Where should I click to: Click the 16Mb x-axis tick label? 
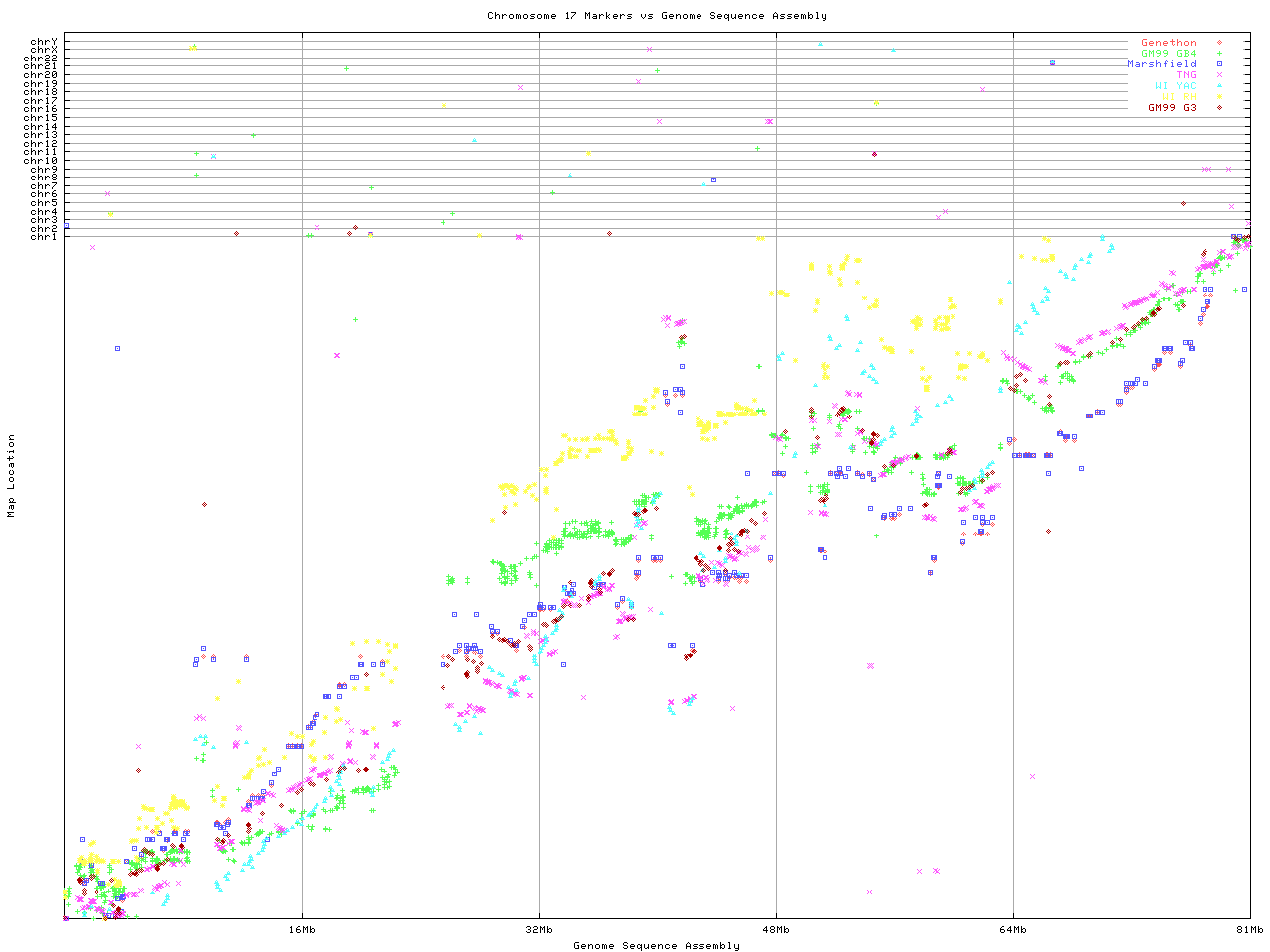(302, 930)
